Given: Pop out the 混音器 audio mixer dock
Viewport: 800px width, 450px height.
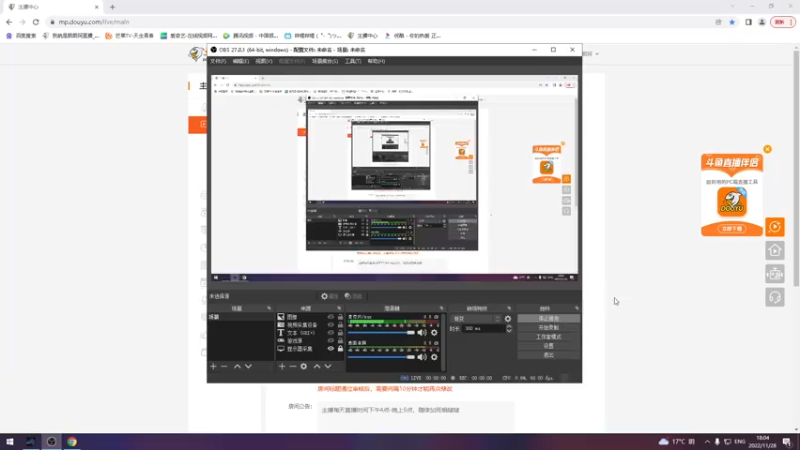Looking at the screenshot, I should 442,308.
